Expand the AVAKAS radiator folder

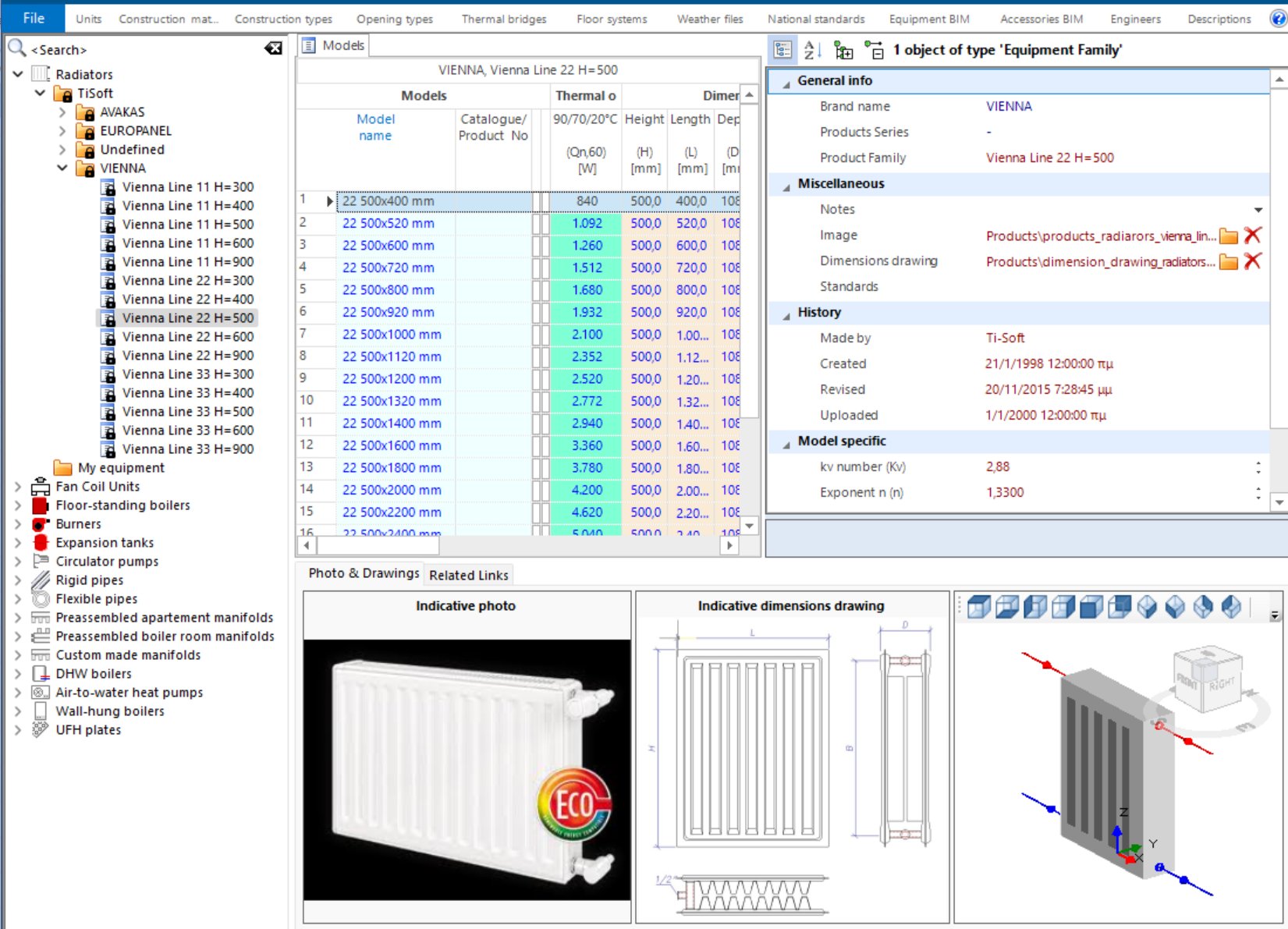point(62,112)
